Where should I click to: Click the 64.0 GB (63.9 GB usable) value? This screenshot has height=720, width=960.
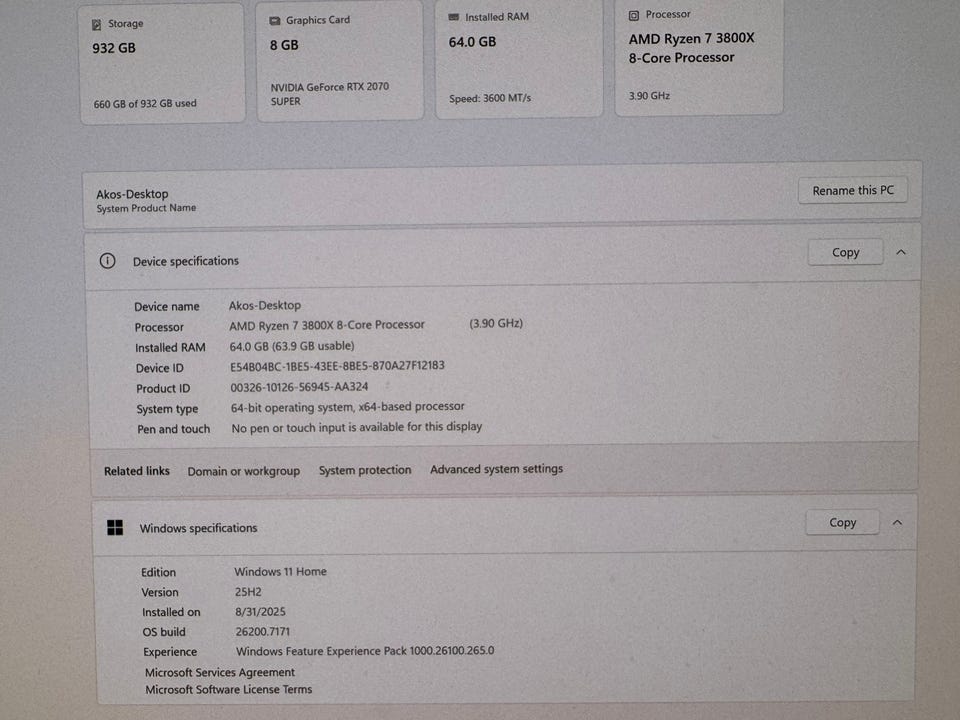(x=292, y=346)
